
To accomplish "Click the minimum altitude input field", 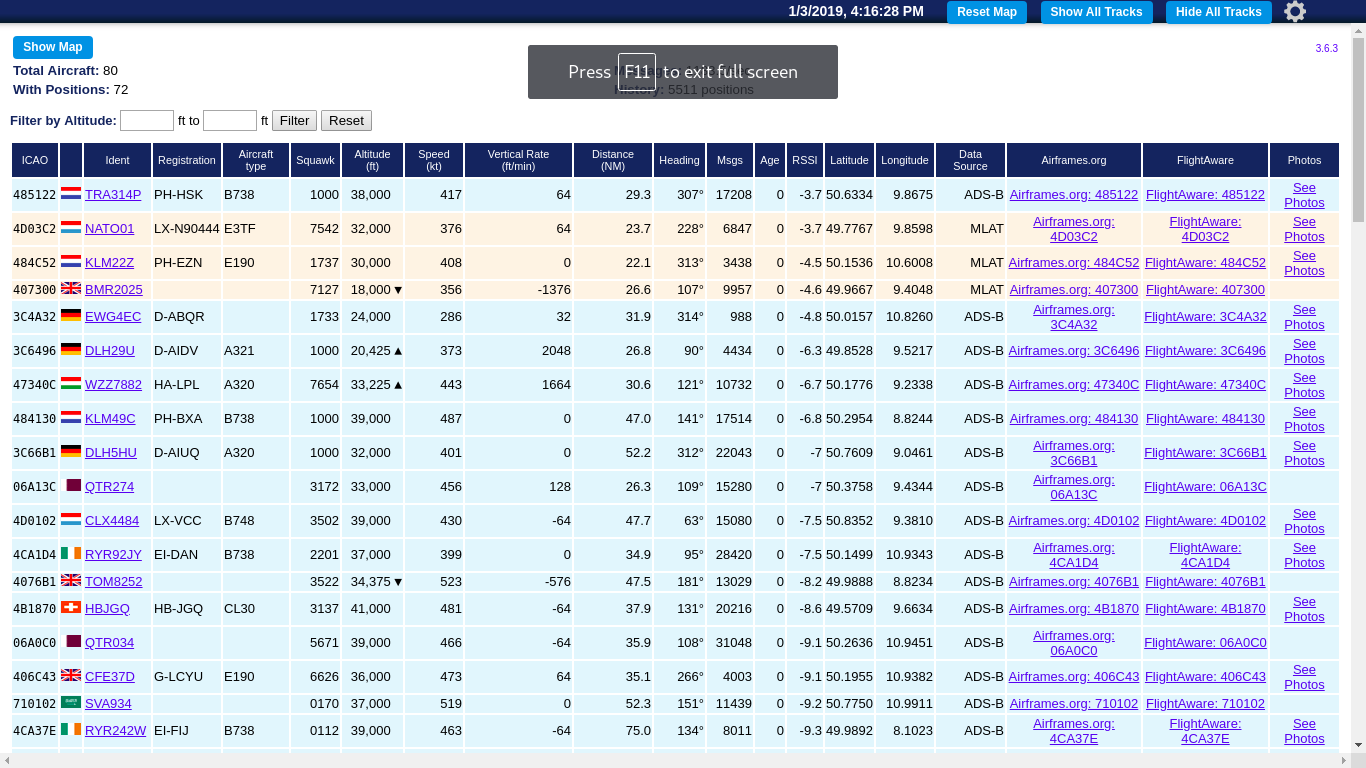I will [147, 120].
